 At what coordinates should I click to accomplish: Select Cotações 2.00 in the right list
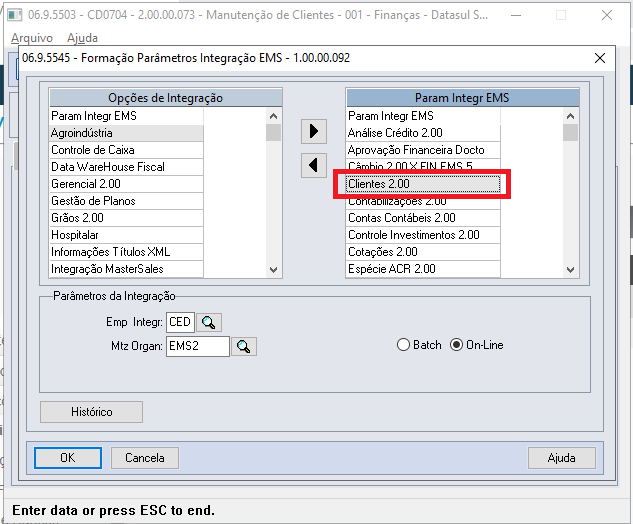pyautogui.click(x=423, y=252)
